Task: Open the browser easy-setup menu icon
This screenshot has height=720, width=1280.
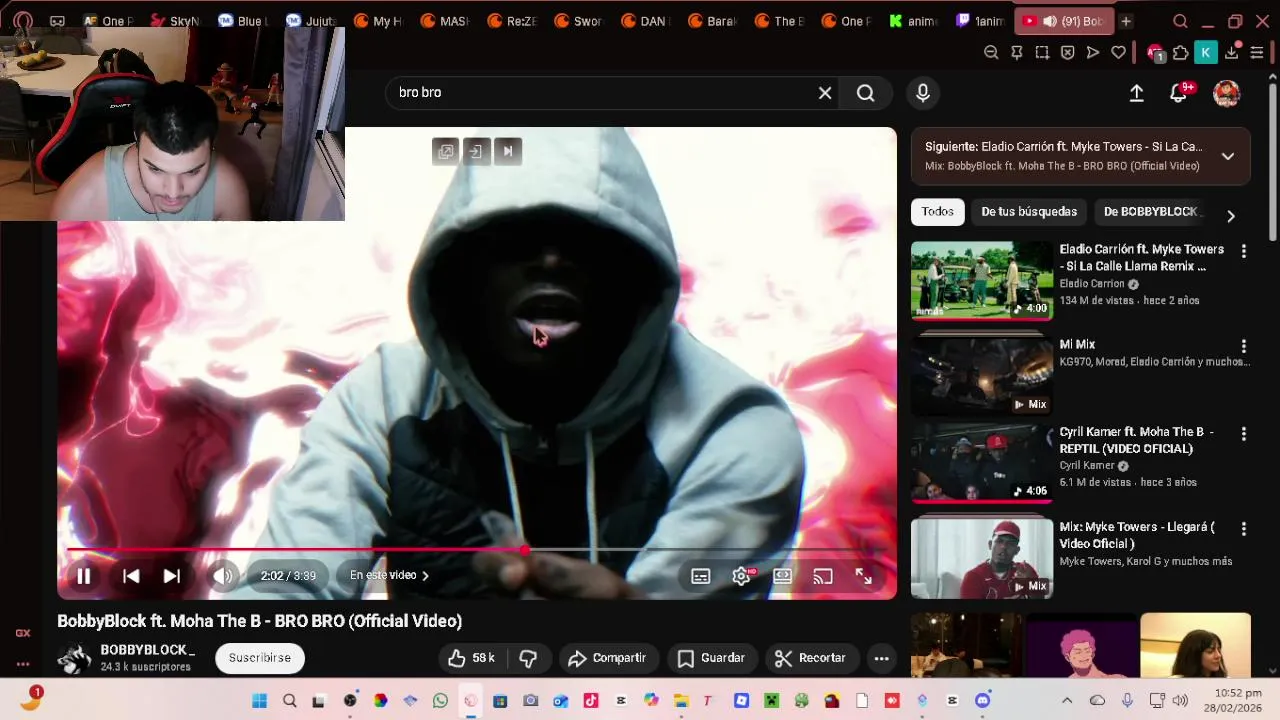Action: coord(1257,53)
